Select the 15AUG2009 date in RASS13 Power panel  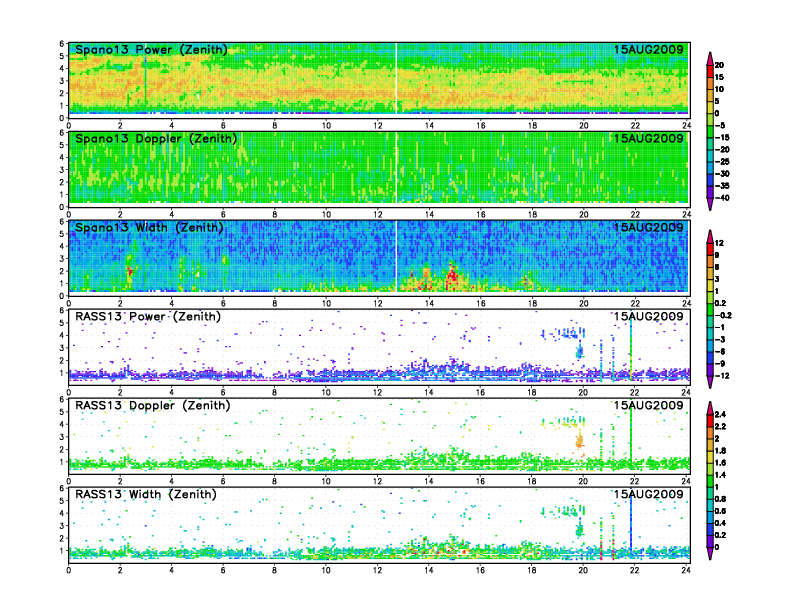coord(648,317)
